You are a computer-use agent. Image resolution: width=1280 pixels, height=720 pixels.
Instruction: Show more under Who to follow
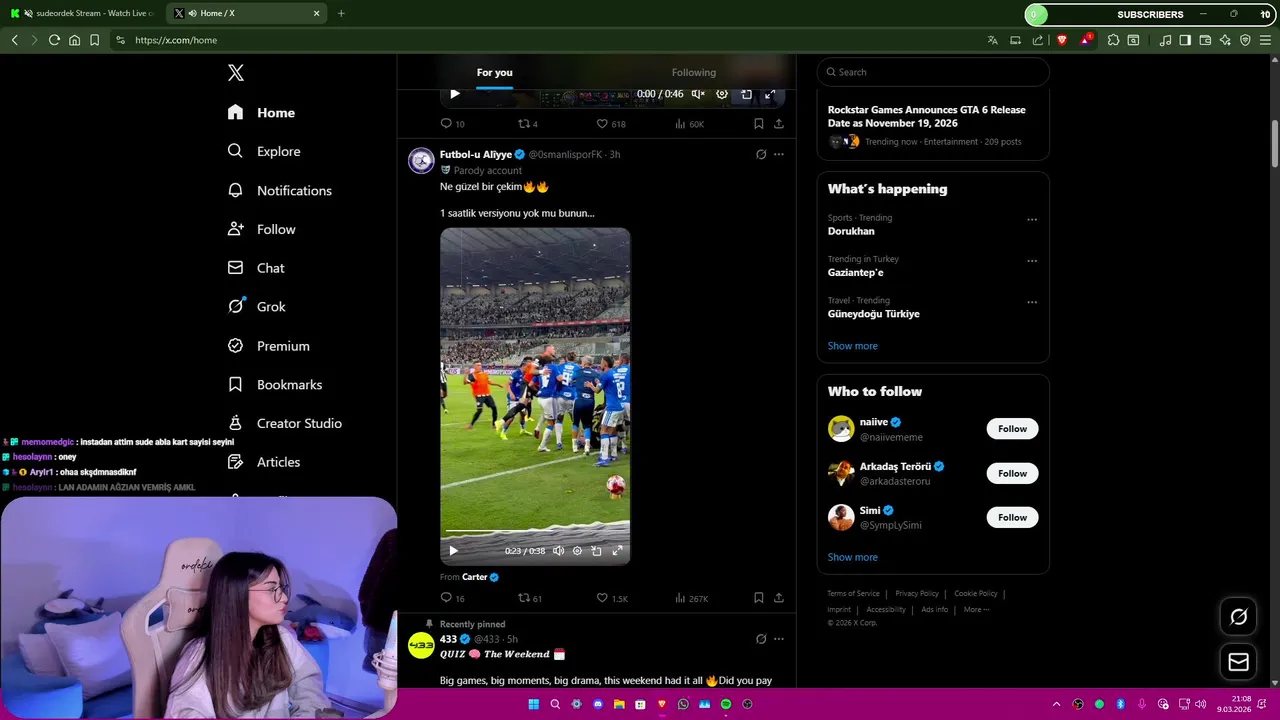point(853,557)
